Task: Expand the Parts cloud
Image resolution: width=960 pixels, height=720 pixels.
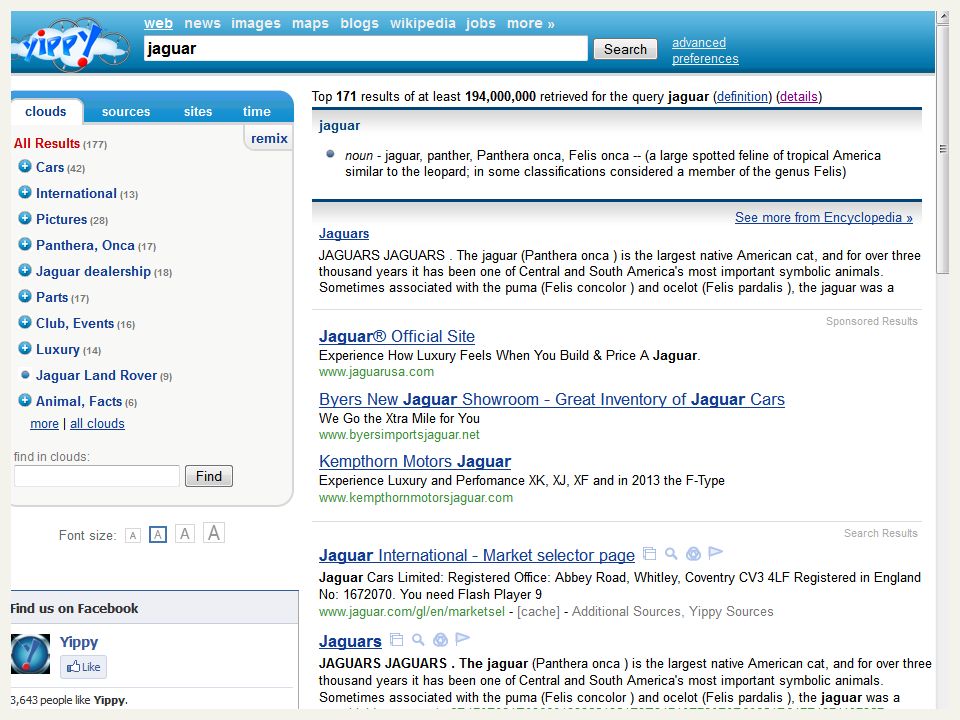Action: (25, 296)
